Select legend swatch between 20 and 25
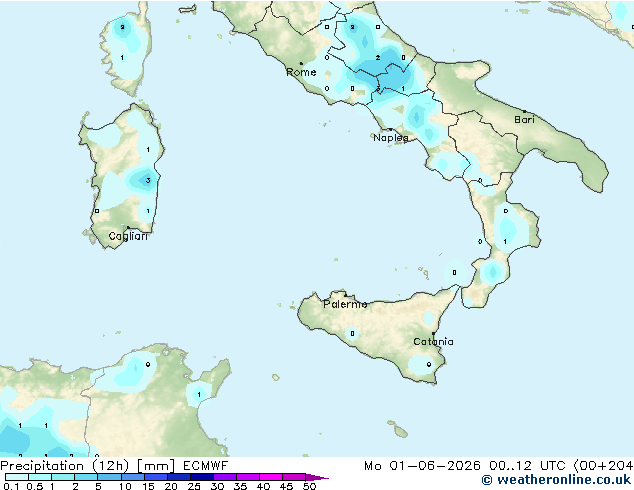The height and width of the screenshot is (490, 634). coord(178,477)
